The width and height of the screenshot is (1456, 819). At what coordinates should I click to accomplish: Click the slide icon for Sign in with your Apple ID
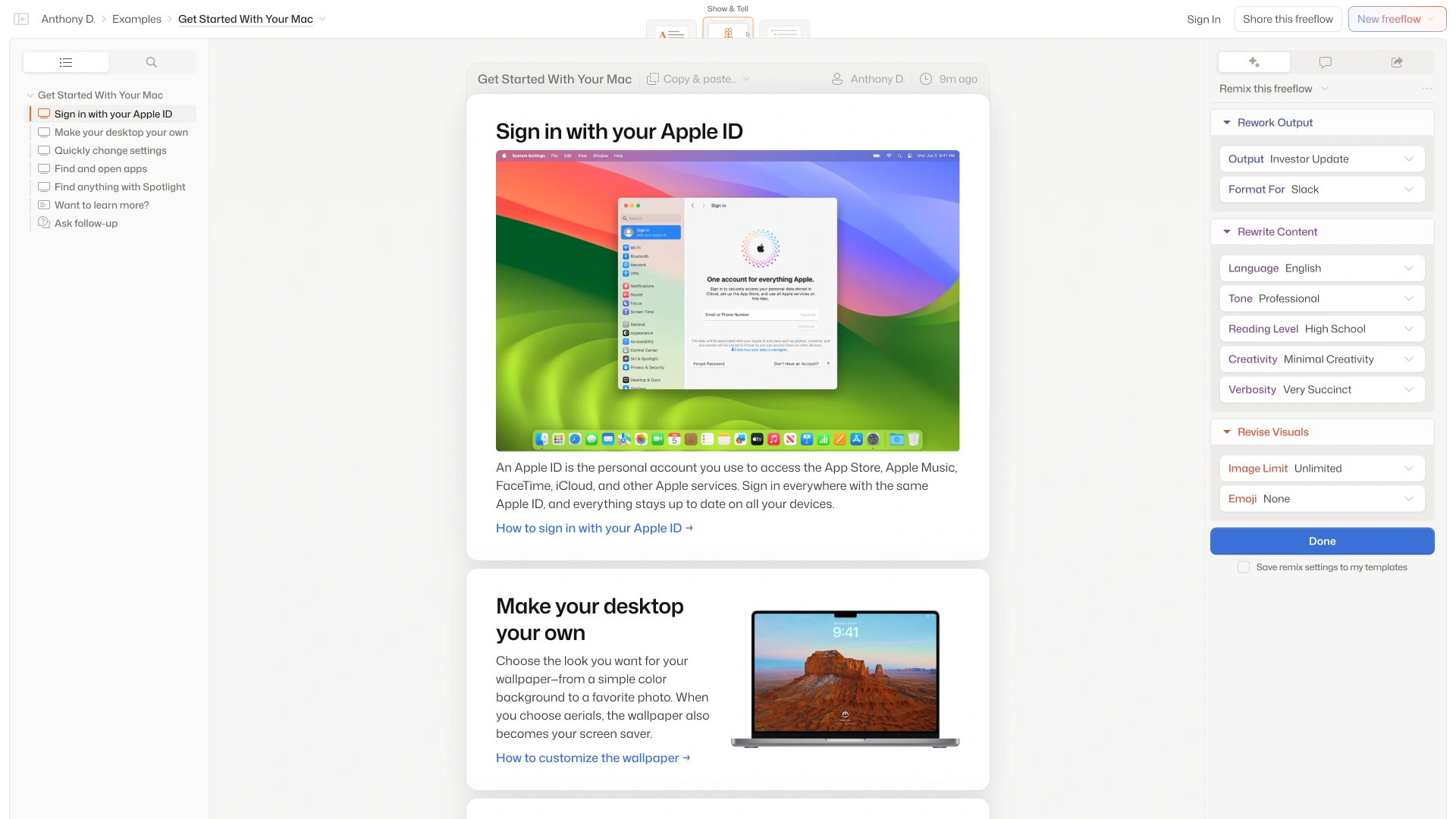44,114
